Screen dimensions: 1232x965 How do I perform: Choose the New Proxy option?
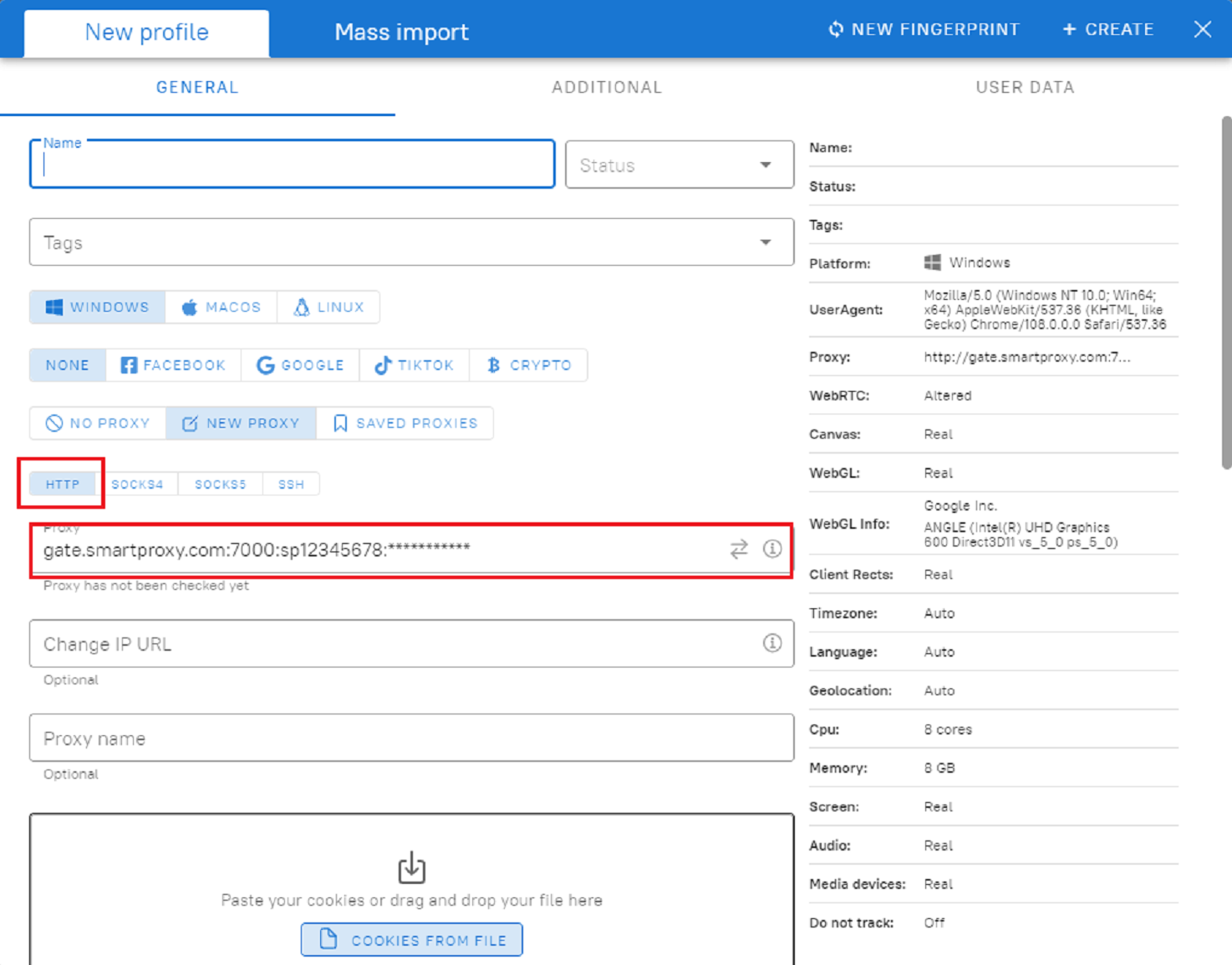click(241, 423)
